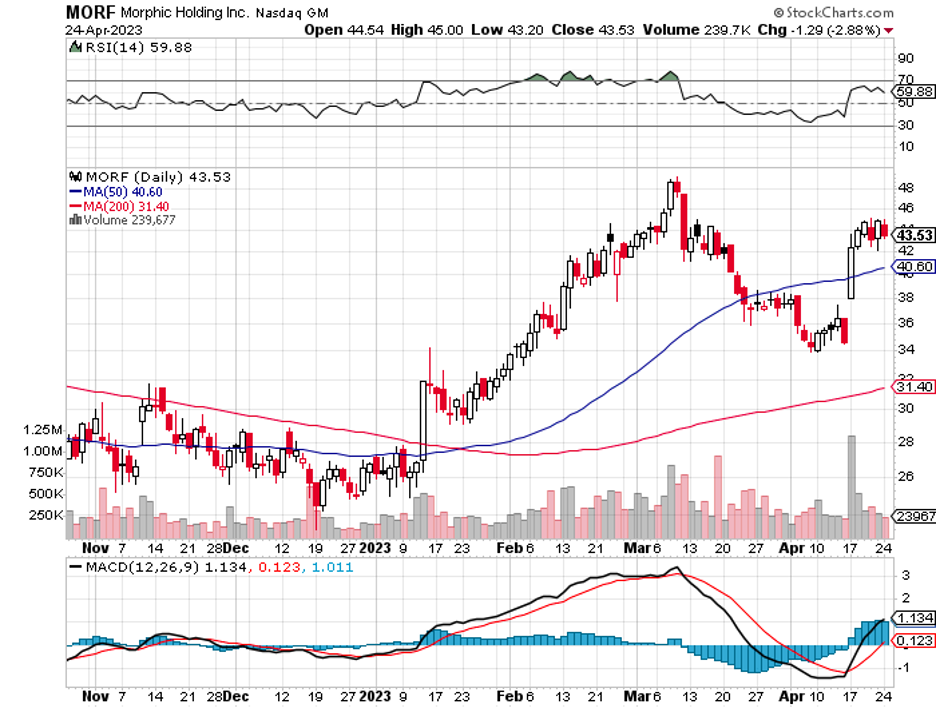Click the 23967 volume axis tag
Screen dimensions: 936x708
pyautogui.click(x=914, y=516)
